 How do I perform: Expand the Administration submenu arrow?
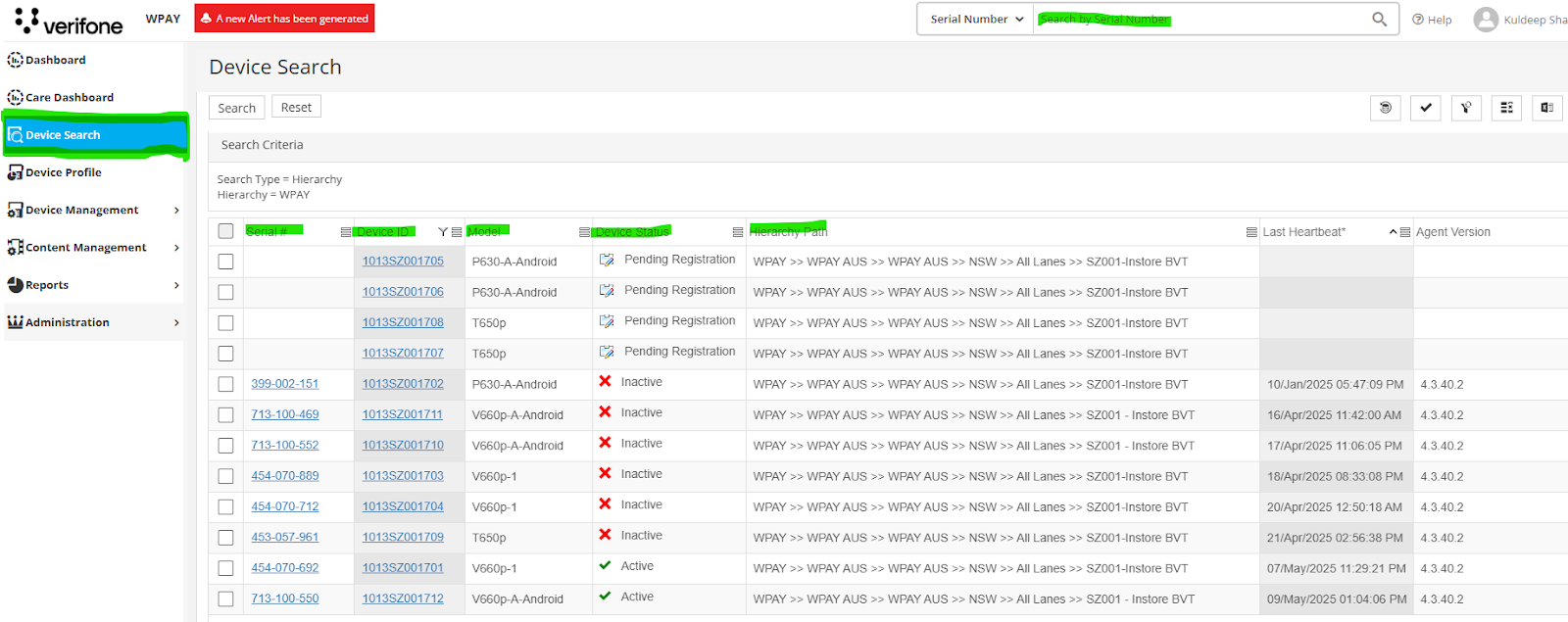click(176, 322)
